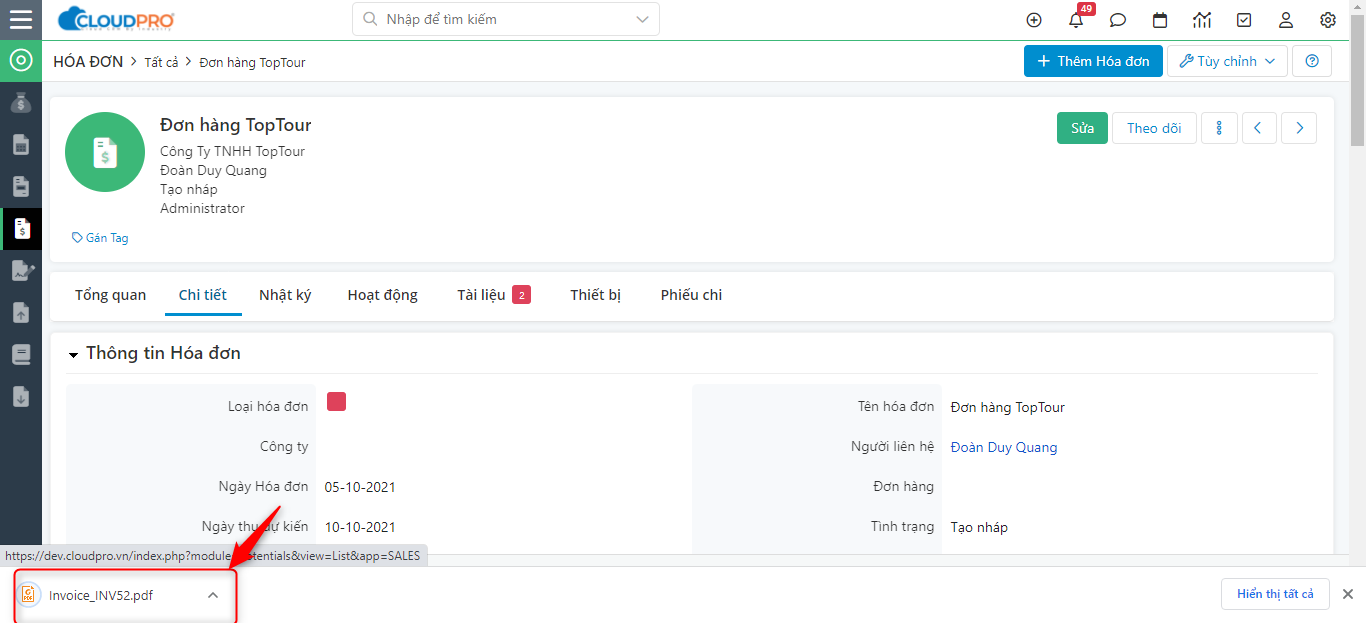Open the chart report sidebar icon
1366x623 pixels.
tap(22, 271)
